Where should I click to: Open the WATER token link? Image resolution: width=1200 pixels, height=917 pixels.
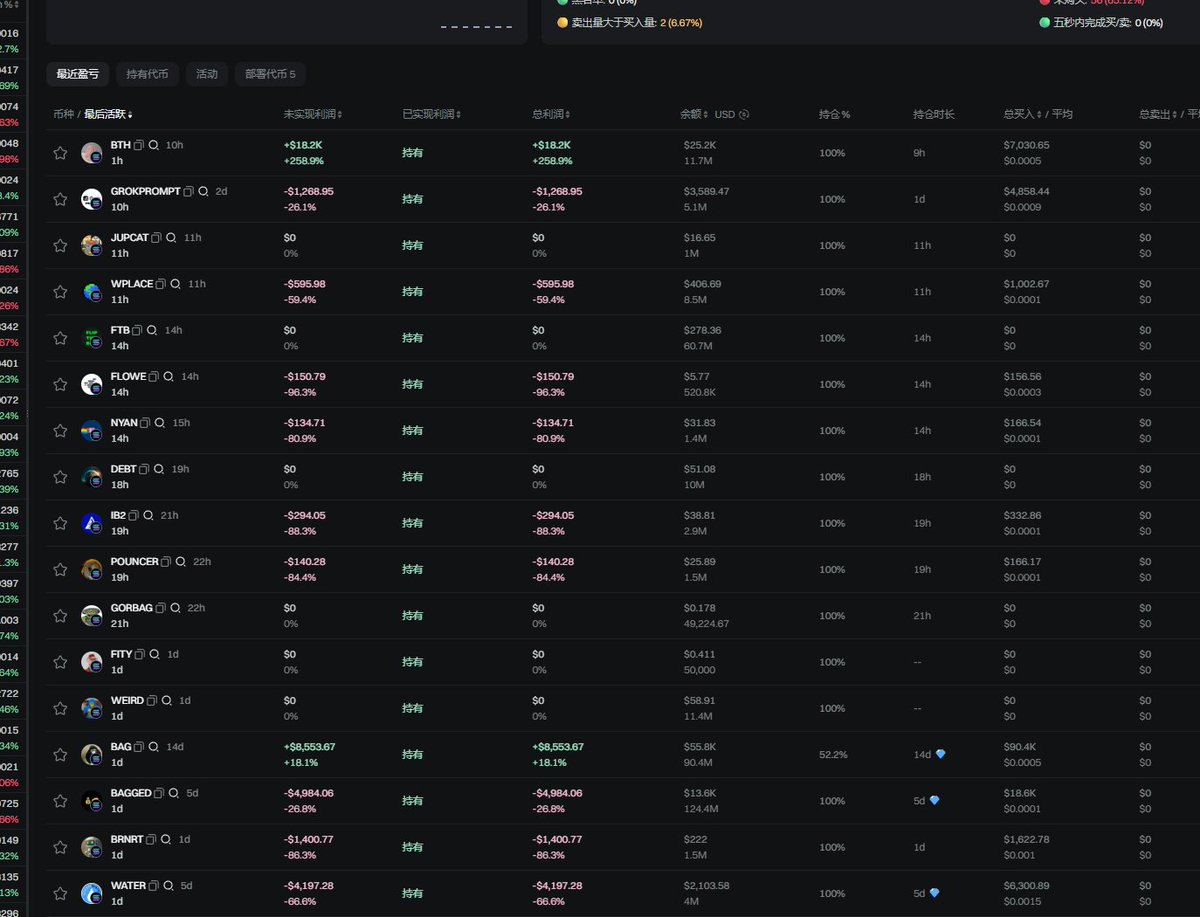(x=128, y=886)
